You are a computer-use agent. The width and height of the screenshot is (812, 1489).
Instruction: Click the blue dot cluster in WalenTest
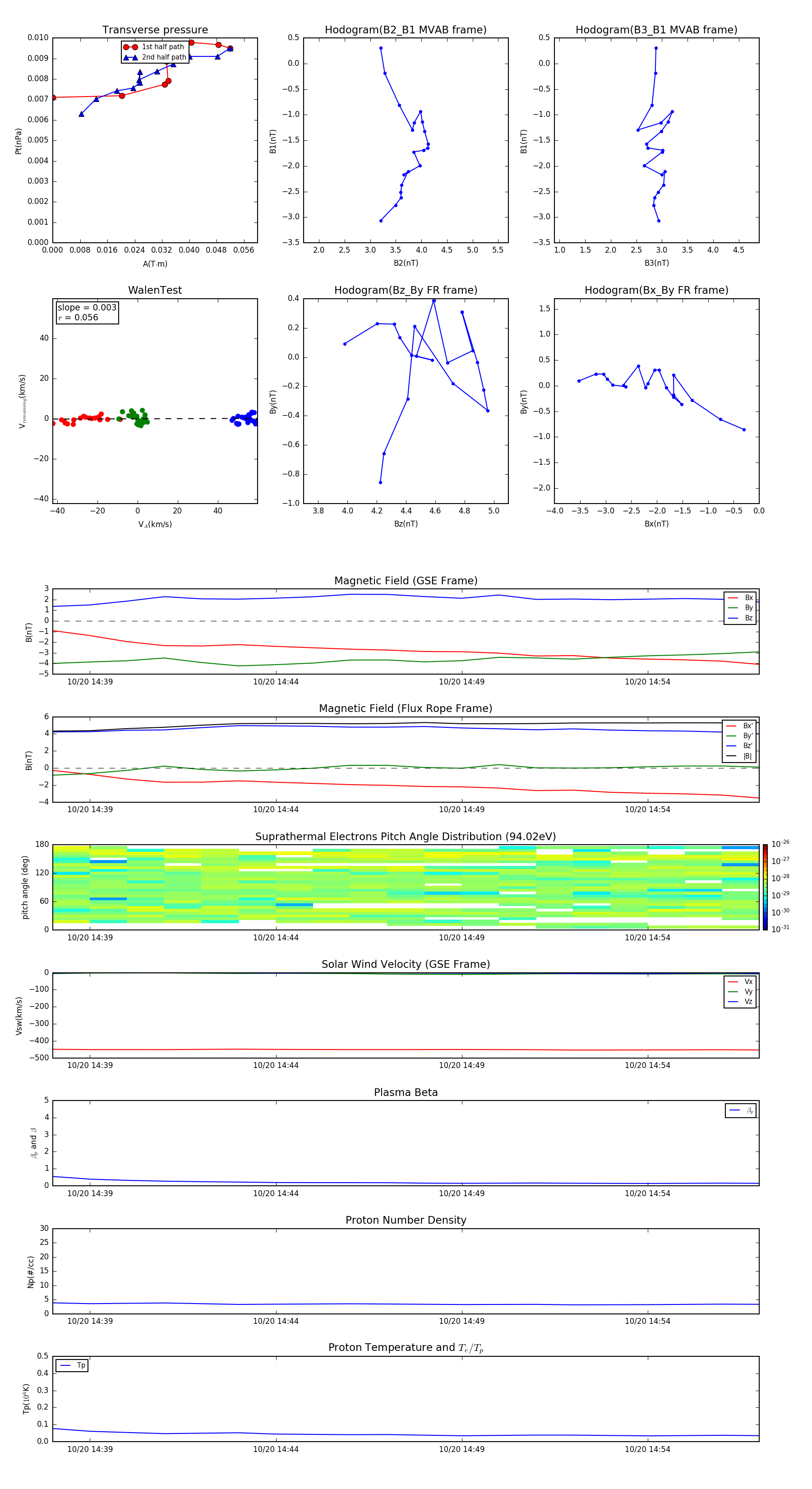pos(244,418)
